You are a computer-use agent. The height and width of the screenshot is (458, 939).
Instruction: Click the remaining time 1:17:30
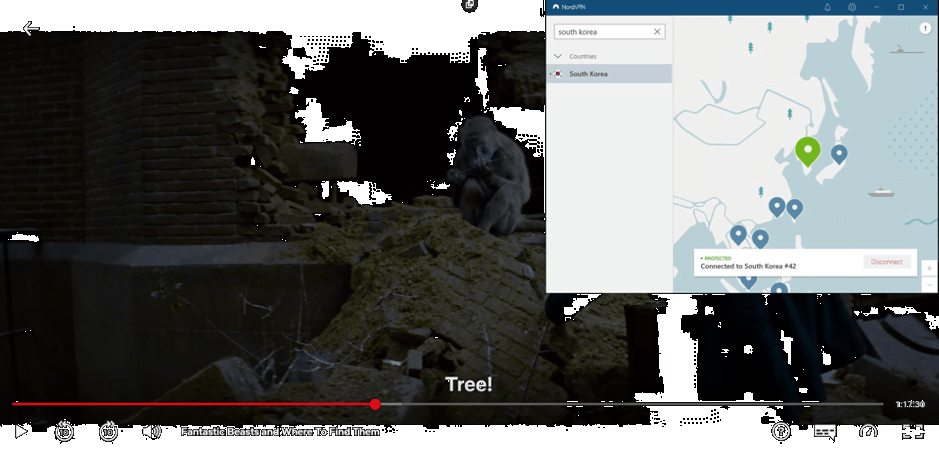(910, 405)
